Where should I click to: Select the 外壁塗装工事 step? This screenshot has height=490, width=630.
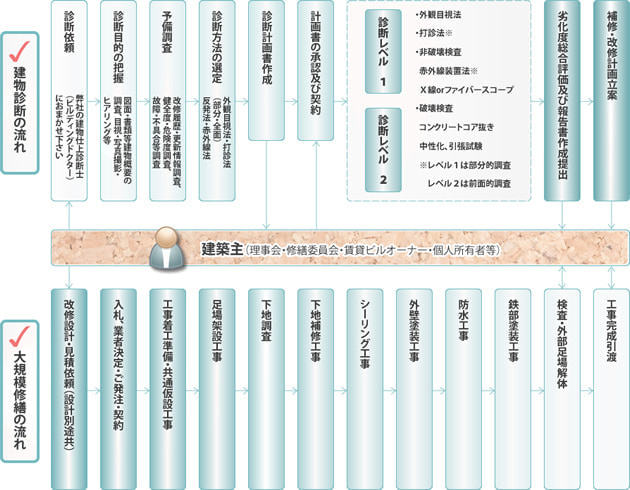pos(414,389)
